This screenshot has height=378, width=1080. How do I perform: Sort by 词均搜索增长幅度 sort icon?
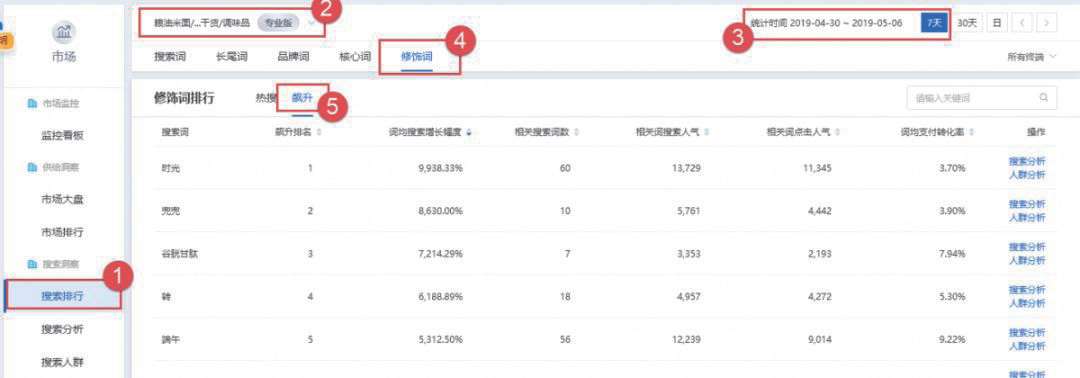pyautogui.click(x=469, y=132)
